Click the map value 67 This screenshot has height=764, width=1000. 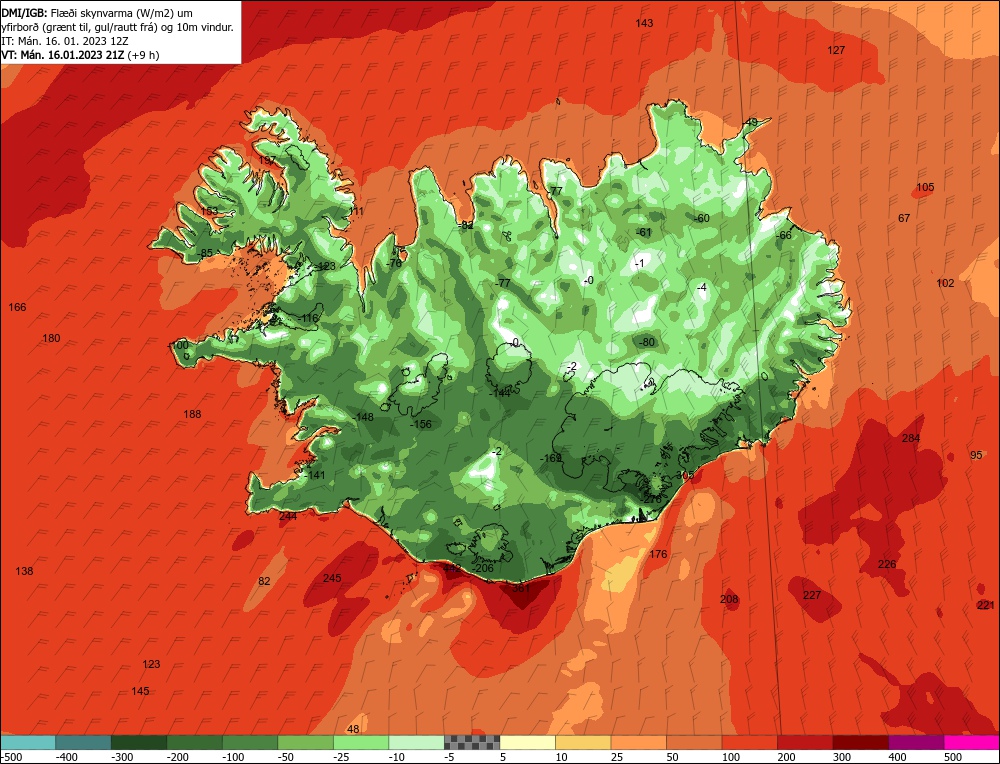(904, 218)
